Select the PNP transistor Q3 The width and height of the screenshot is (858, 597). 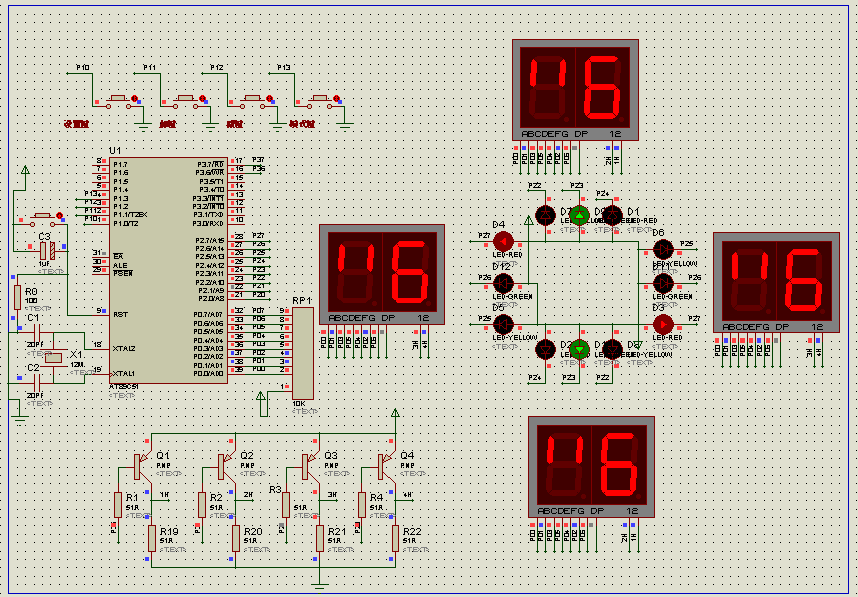tap(311, 466)
